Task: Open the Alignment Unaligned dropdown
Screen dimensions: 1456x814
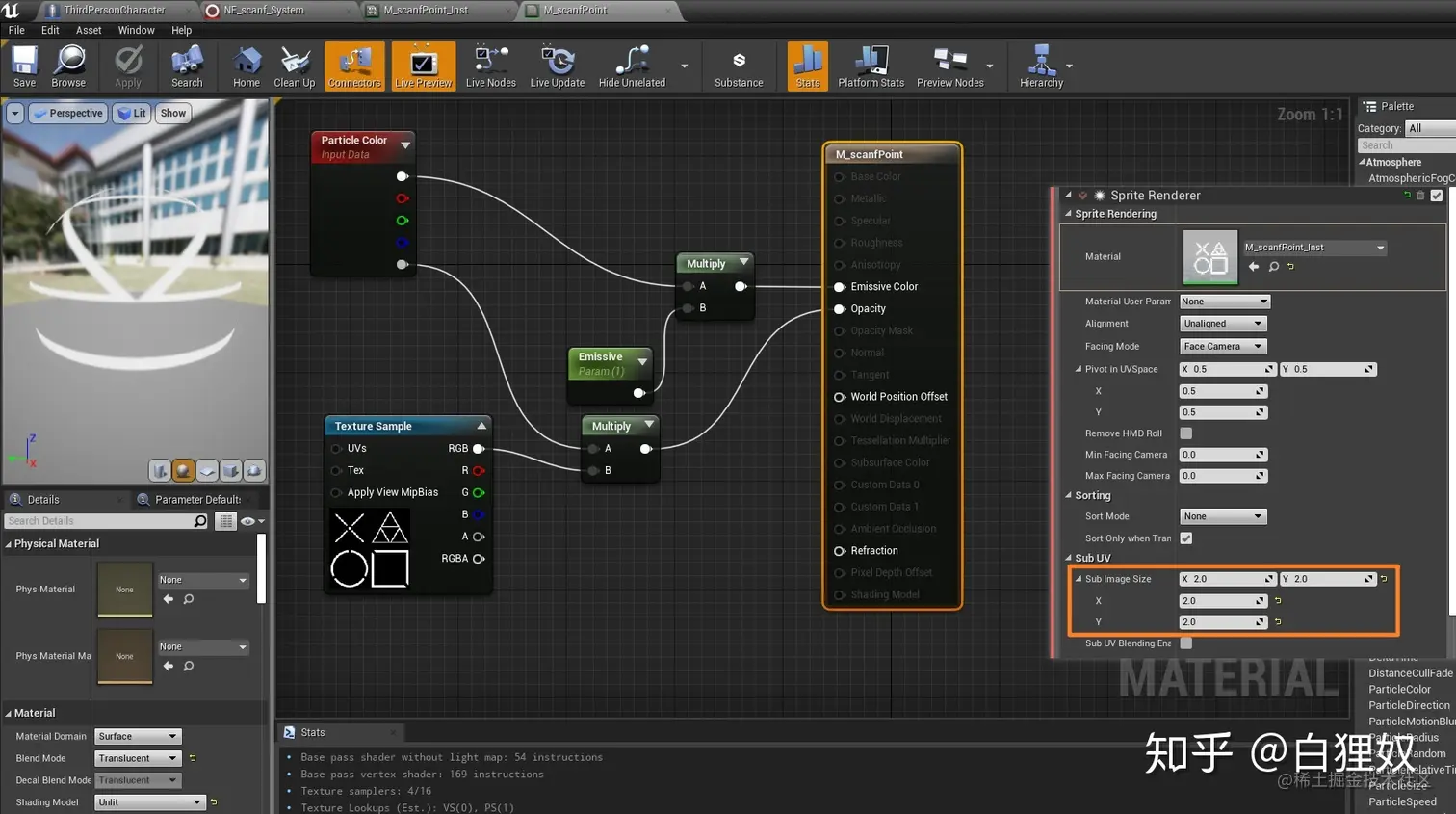Action: [1223, 324]
